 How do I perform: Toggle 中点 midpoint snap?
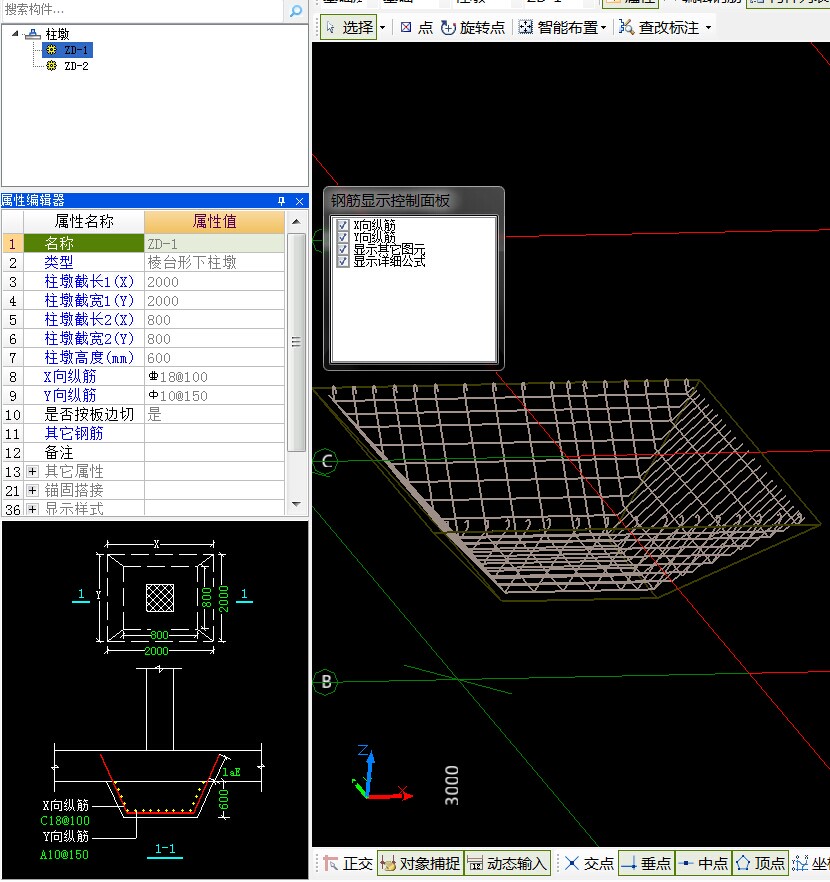pyautogui.click(x=702, y=863)
